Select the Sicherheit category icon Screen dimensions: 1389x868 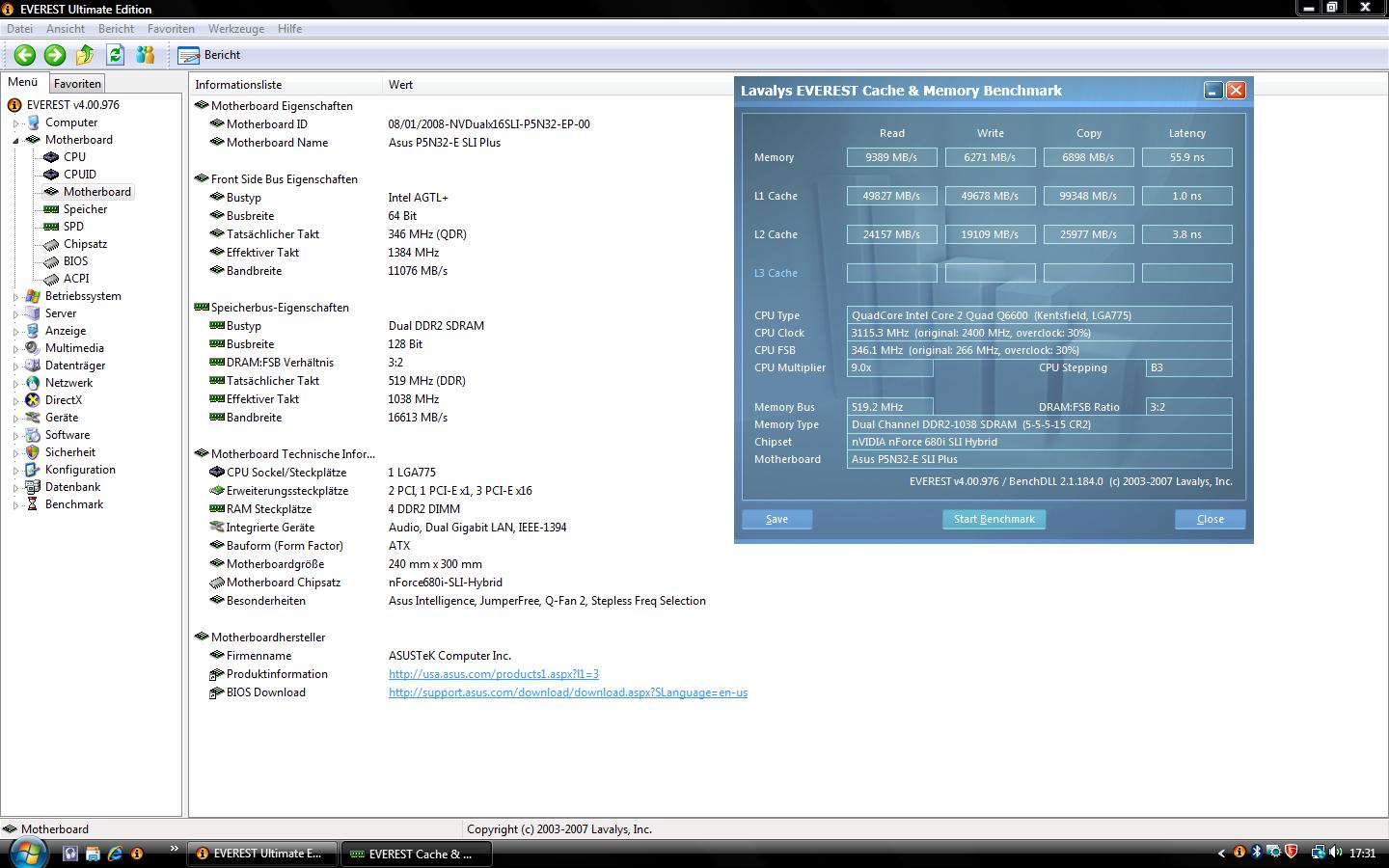coord(33,452)
